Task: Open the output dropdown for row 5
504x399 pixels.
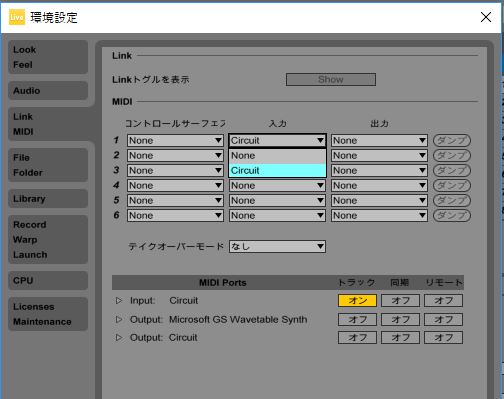Action: pos(379,200)
